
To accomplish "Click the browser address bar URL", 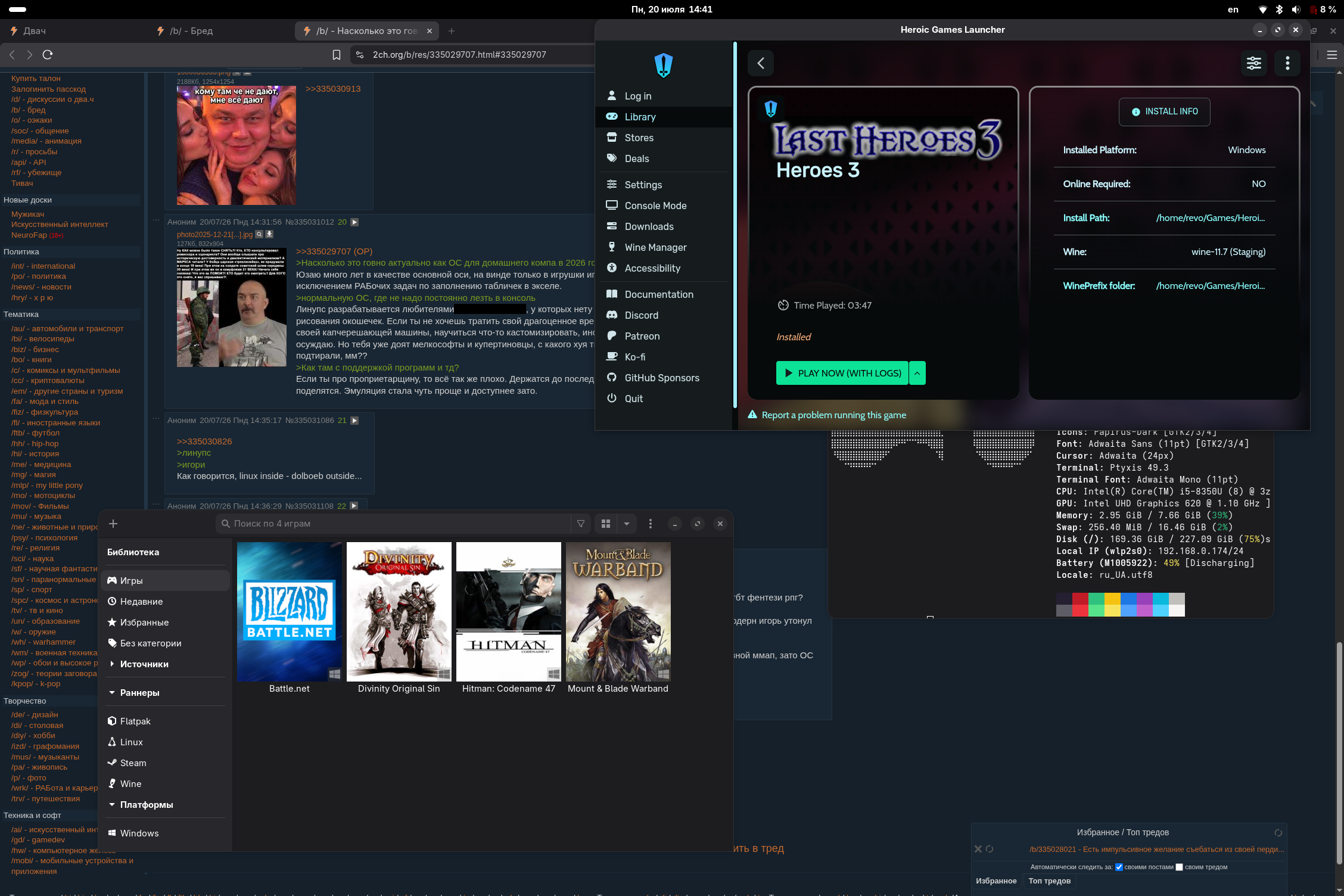I will click(459, 55).
